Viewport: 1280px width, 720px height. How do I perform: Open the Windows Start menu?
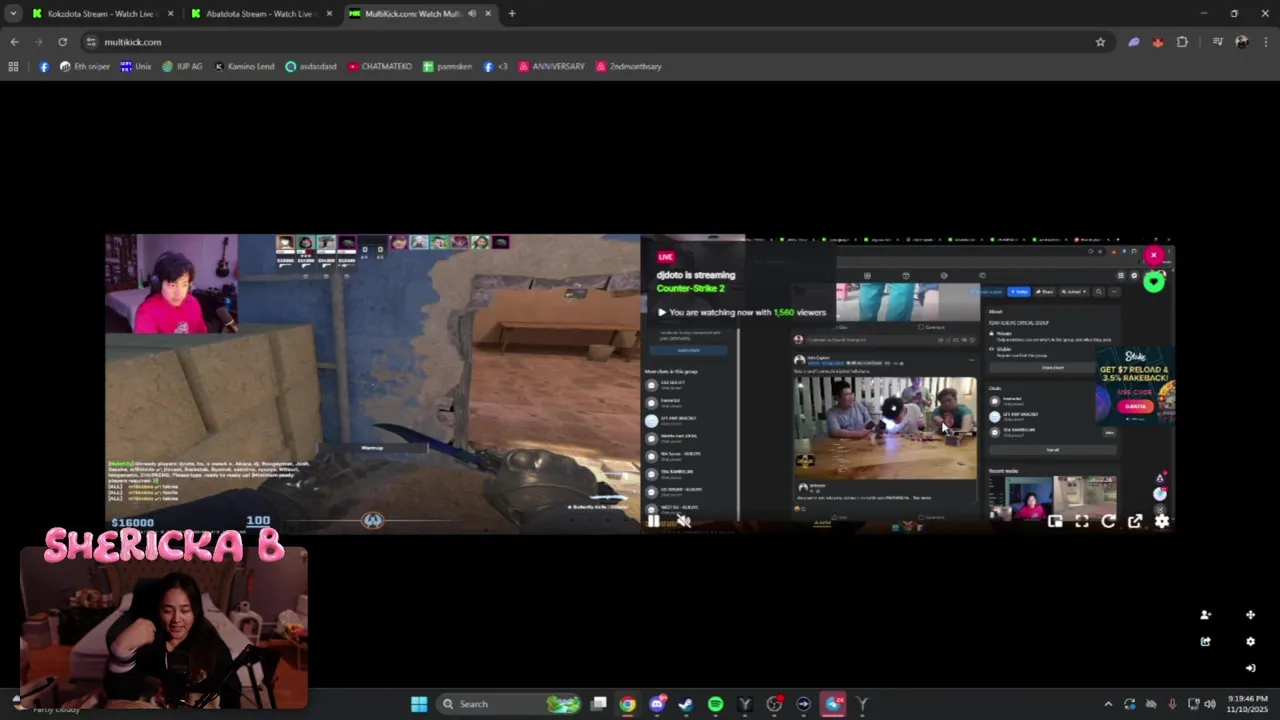pyautogui.click(x=419, y=704)
